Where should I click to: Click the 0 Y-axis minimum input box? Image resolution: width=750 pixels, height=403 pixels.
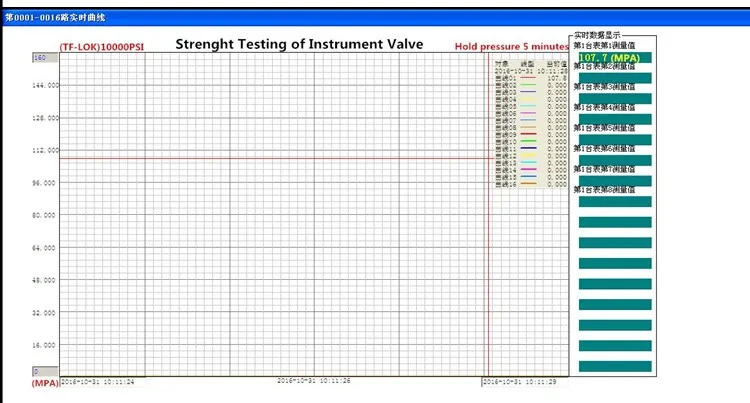[45, 371]
